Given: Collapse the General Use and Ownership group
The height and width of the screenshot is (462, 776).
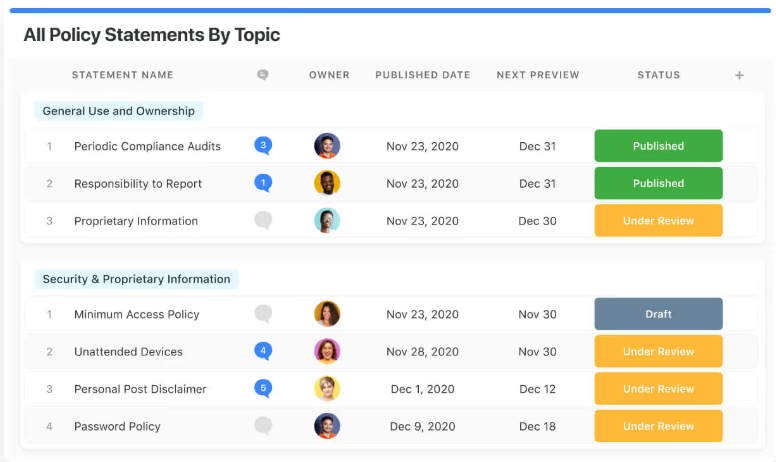Looking at the screenshot, I should pyautogui.click(x=119, y=111).
